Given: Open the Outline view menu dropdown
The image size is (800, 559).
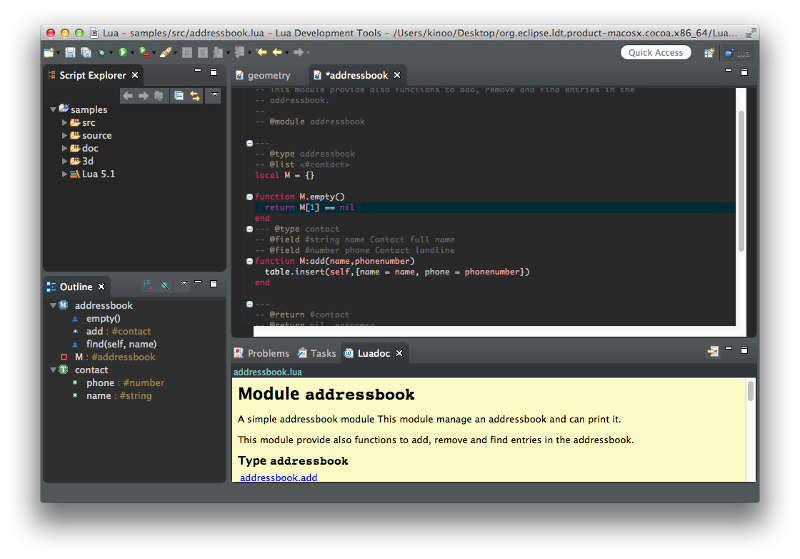Looking at the screenshot, I should pyautogui.click(x=184, y=284).
